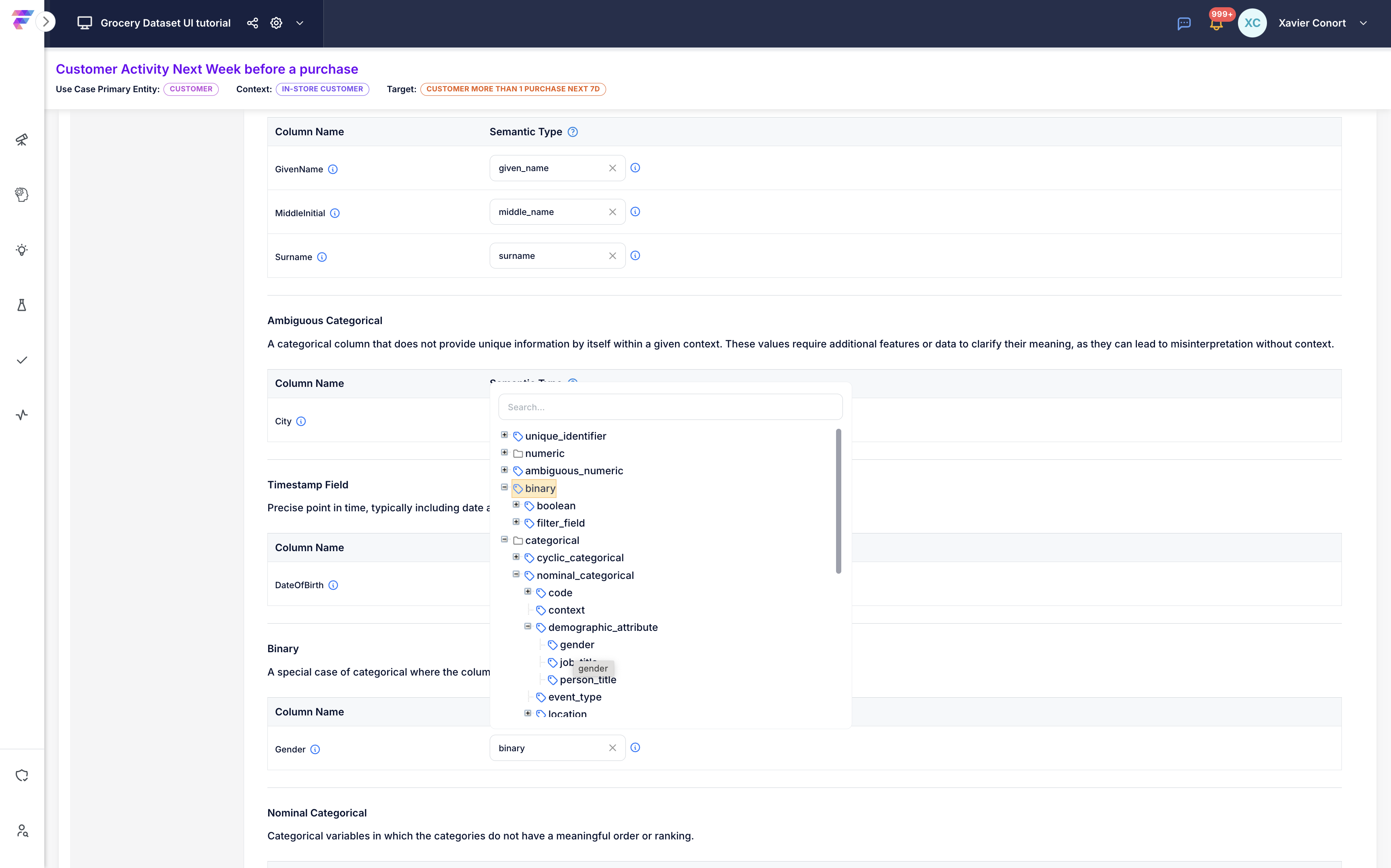The width and height of the screenshot is (1391, 868).
Task: Clear the binary value for Gender
Action: (x=613, y=748)
